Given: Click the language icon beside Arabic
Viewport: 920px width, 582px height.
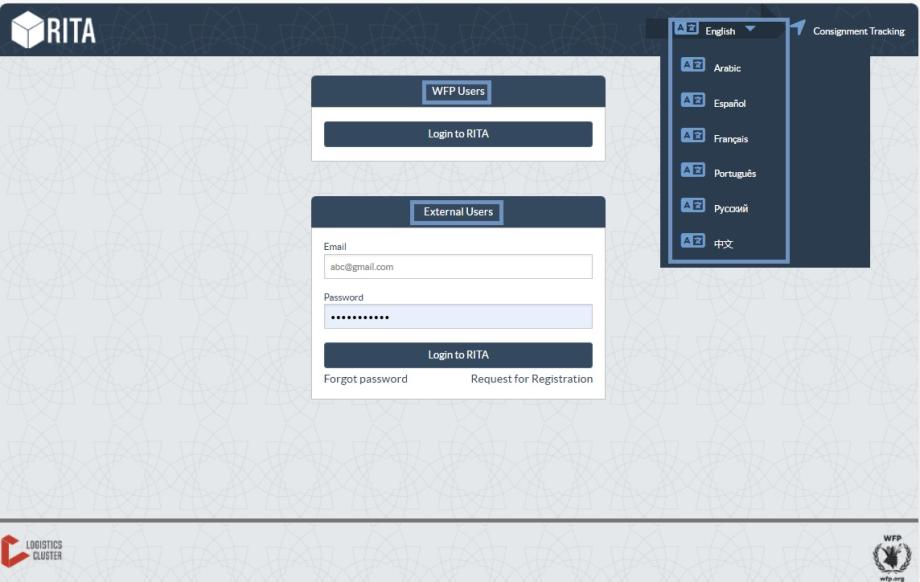Looking at the screenshot, I should 692,65.
